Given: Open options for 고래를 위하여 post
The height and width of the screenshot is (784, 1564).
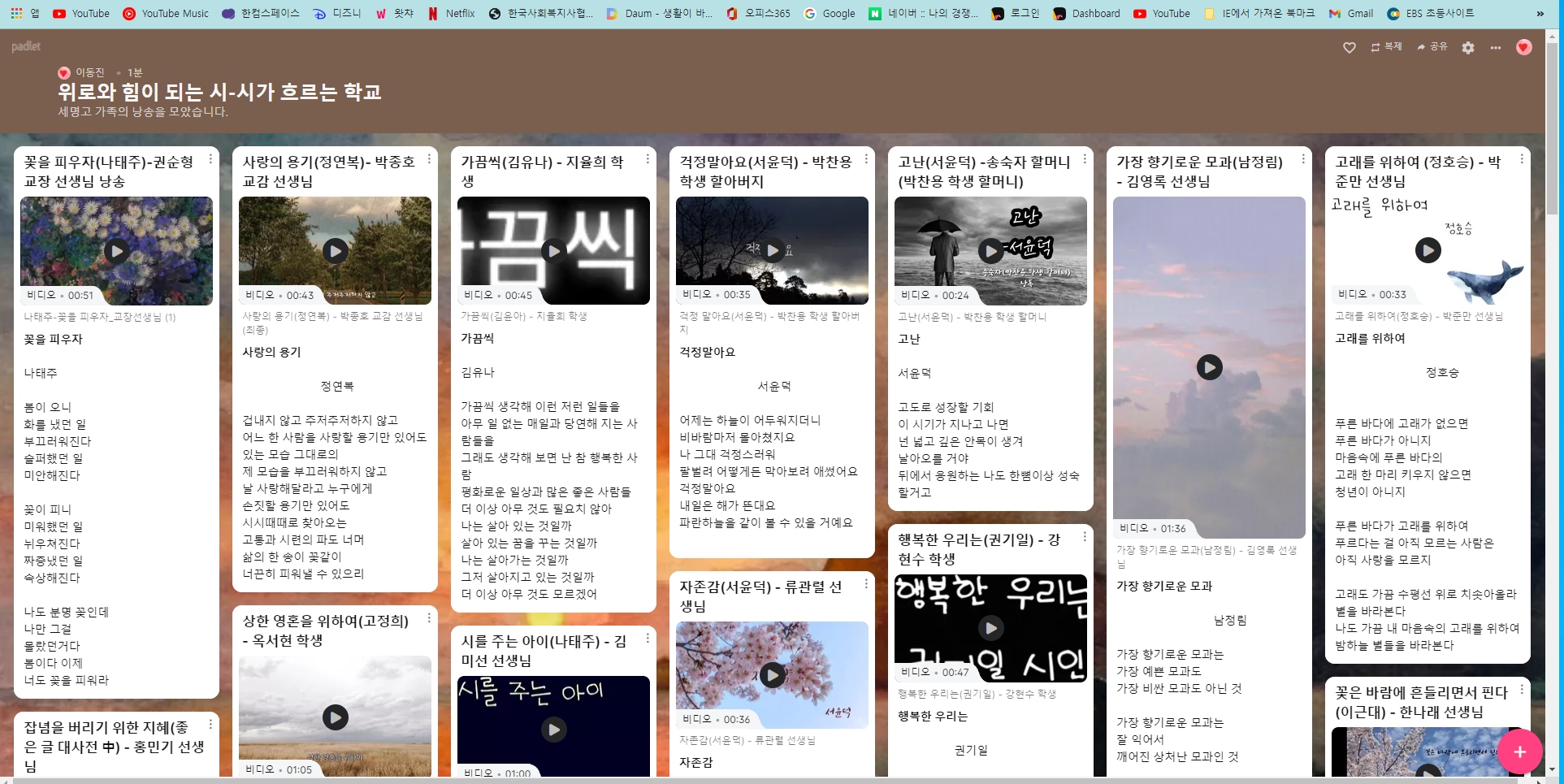Looking at the screenshot, I should tap(1522, 159).
